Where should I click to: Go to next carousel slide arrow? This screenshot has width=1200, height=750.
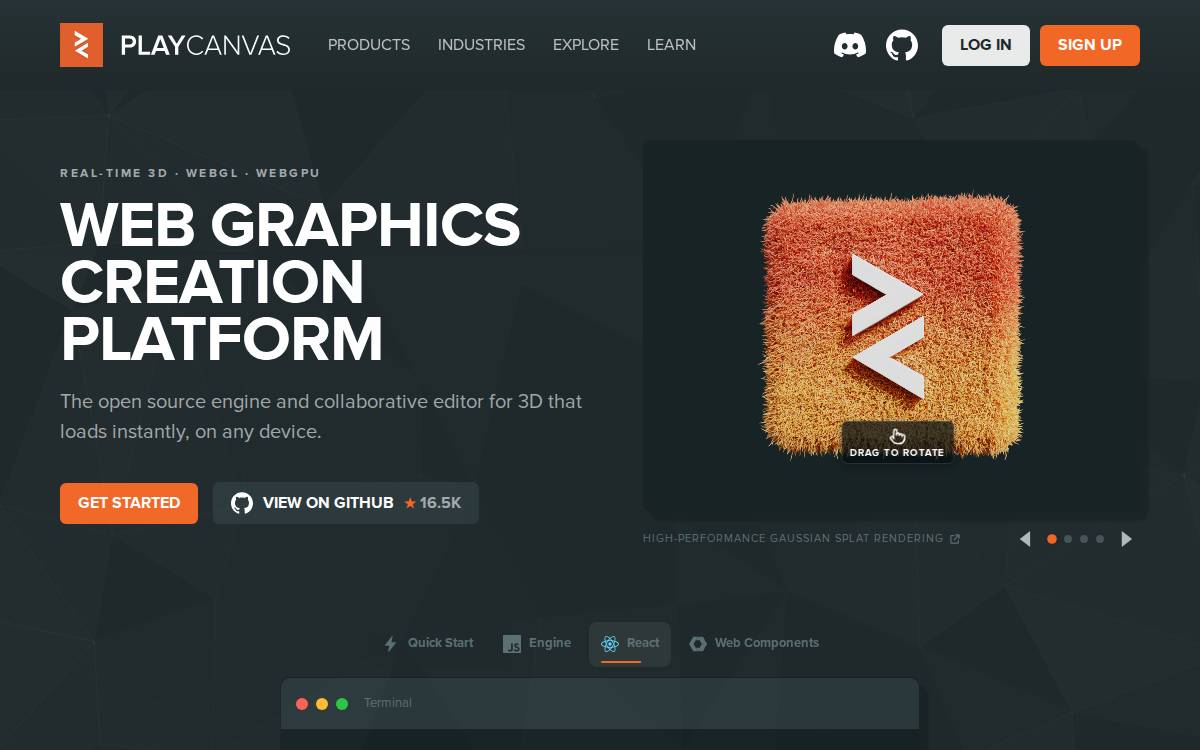(x=1127, y=539)
